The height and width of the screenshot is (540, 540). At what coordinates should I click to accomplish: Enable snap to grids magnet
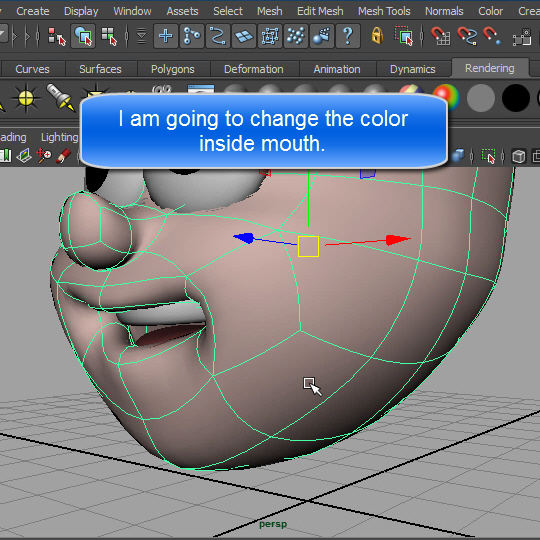(x=440, y=36)
